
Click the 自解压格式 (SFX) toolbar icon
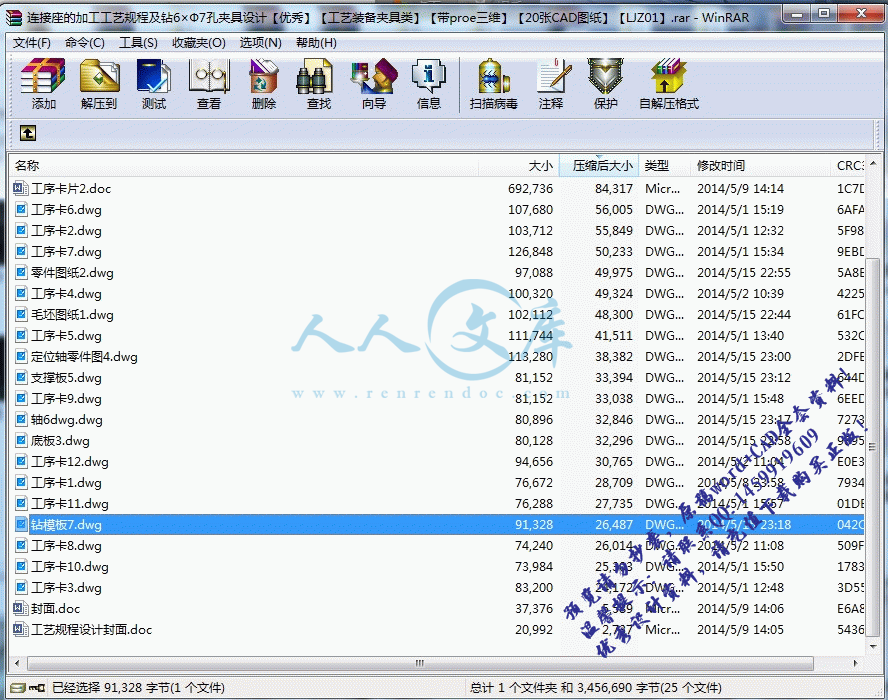pos(669,76)
